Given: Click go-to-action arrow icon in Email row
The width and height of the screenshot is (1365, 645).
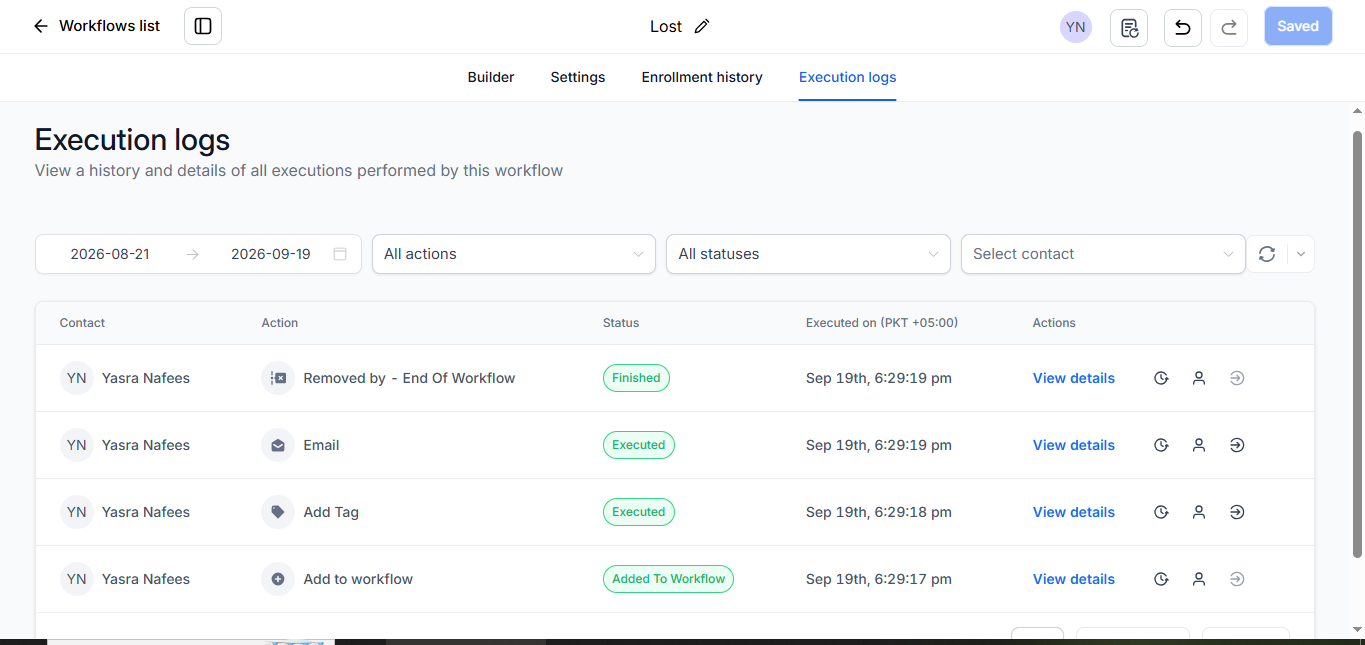Looking at the screenshot, I should click(1237, 445).
